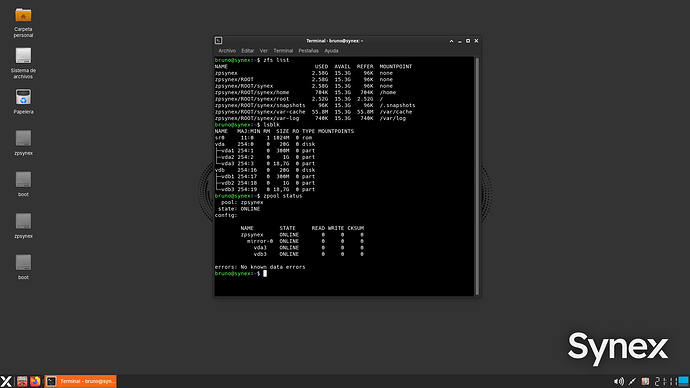Image resolution: width=690 pixels, height=388 pixels.
Task: Open the Papelera trash icon
Action: pos(23,102)
